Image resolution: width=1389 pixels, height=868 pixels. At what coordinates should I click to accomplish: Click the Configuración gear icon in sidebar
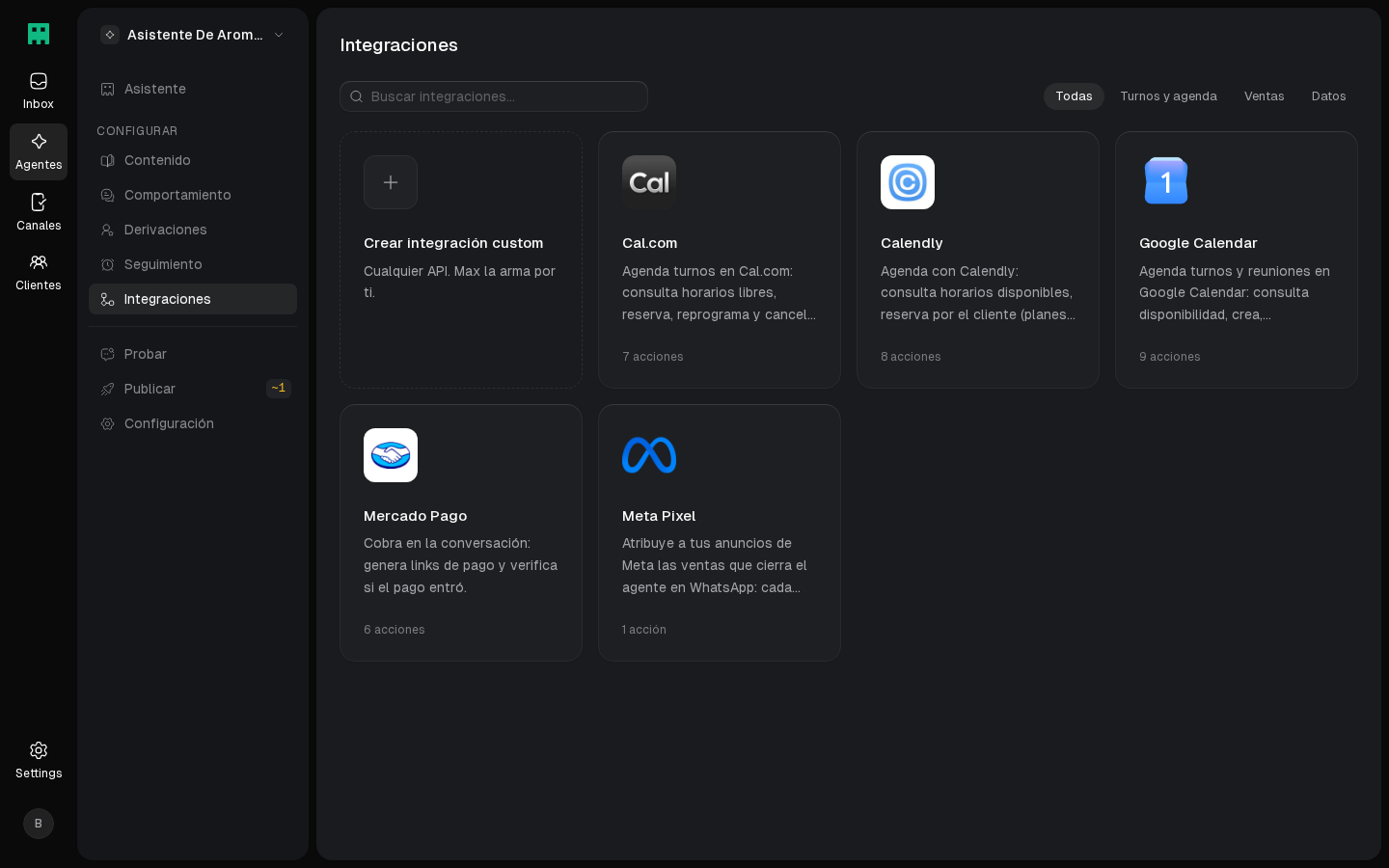[108, 423]
